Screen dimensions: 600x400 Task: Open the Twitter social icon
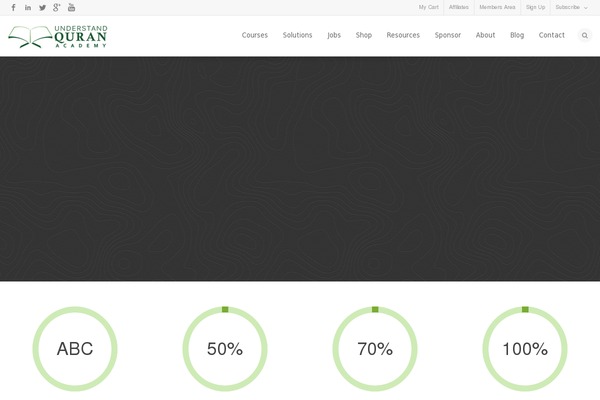42,8
